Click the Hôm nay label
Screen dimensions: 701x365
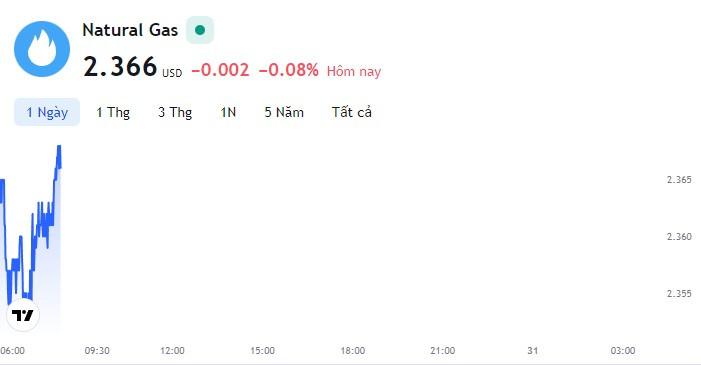click(x=354, y=72)
